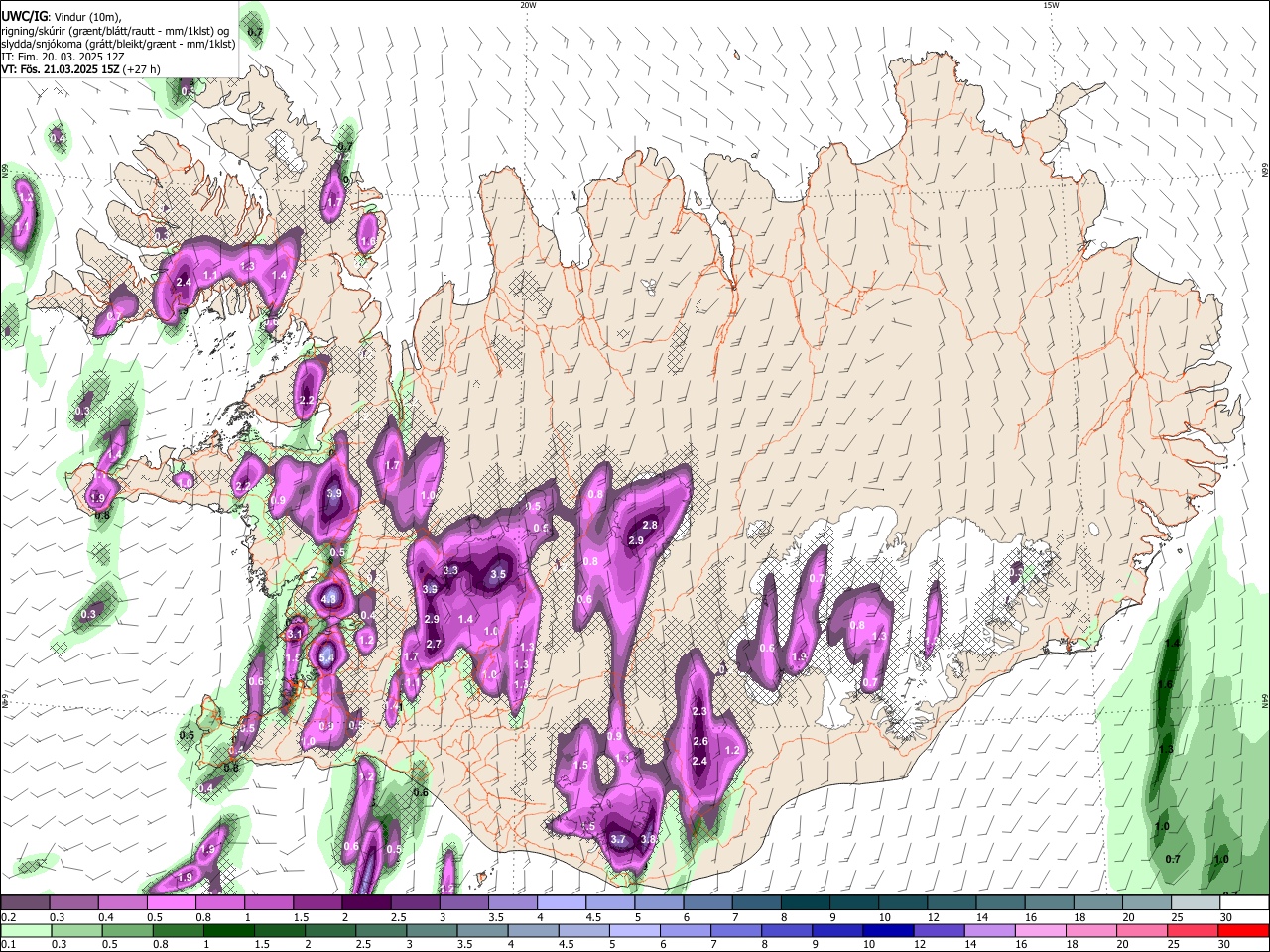This screenshot has height=952, width=1270.
Task: Click the 'rigning/skúrir' legend description line
Action: 114,31
